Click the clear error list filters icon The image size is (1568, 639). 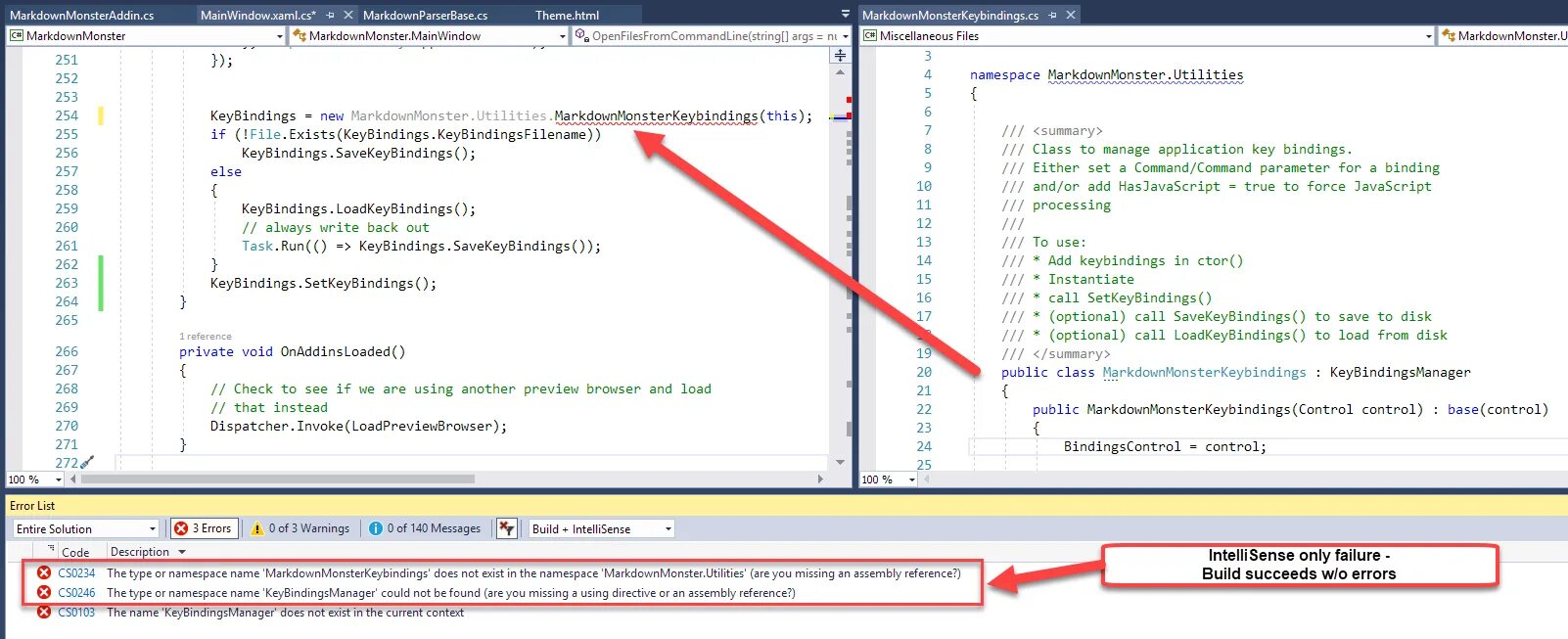[x=506, y=528]
